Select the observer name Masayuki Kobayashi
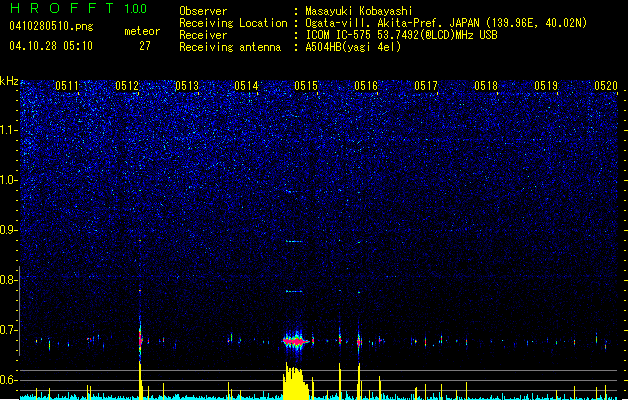 (x=359, y=11)
